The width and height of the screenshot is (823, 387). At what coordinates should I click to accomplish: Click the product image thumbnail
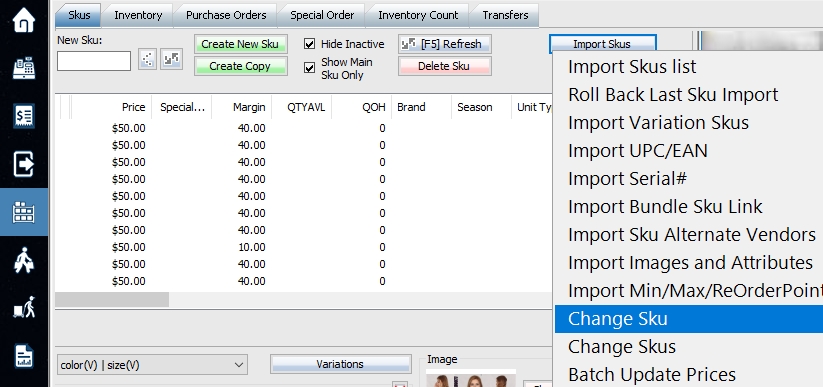click(470, 378)
